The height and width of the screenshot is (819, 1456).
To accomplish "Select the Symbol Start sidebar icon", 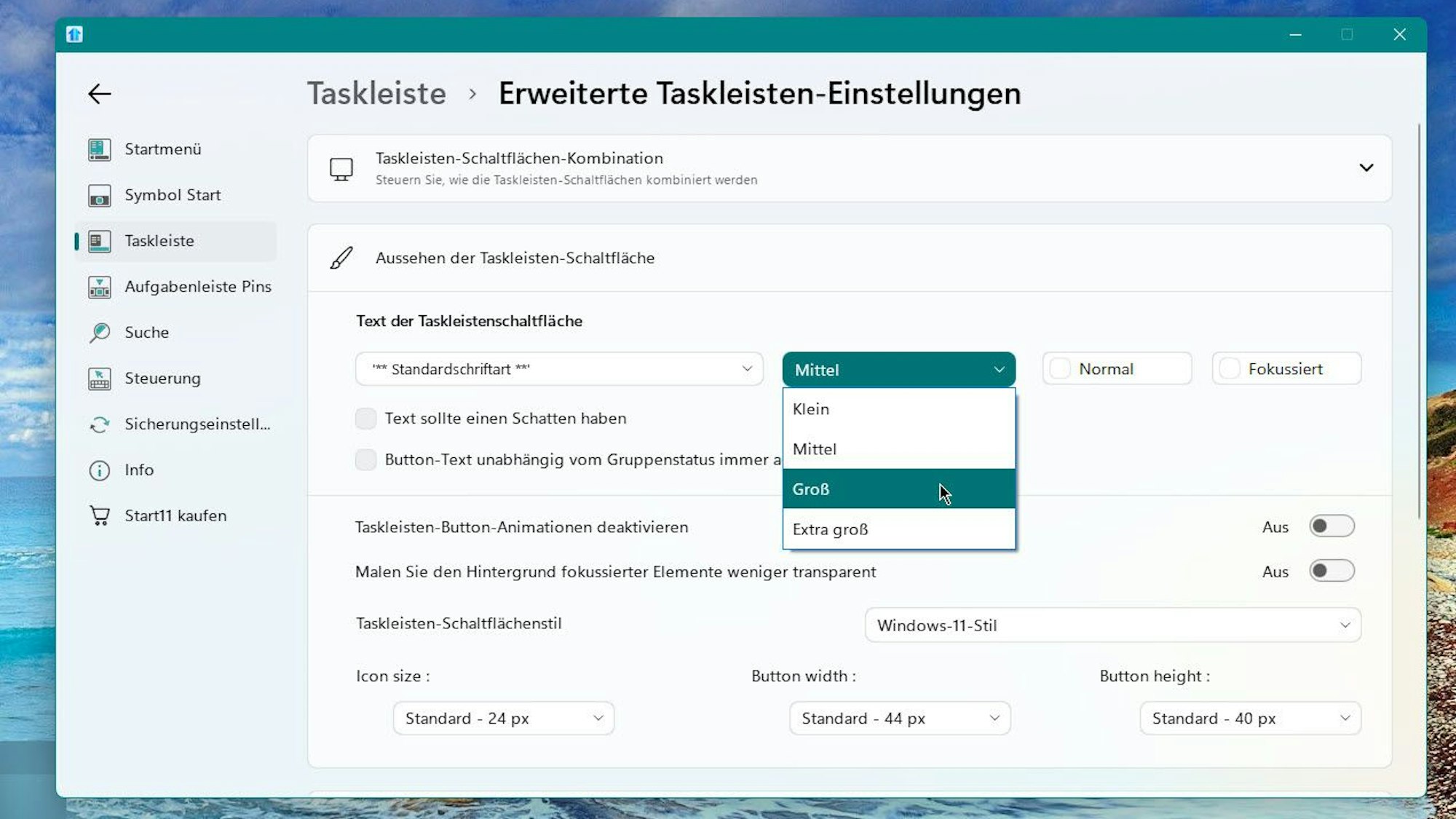I will click(x=173, y=195).
